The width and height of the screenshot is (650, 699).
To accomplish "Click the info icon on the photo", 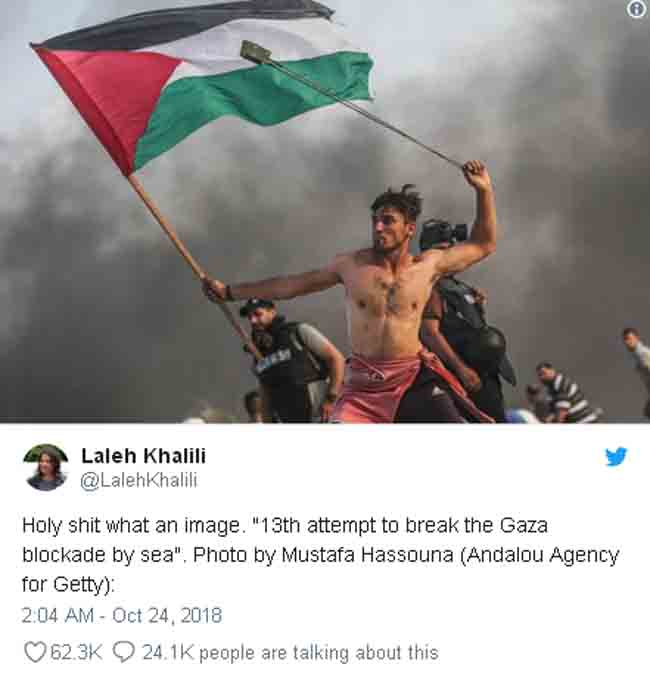I will 636,9.
